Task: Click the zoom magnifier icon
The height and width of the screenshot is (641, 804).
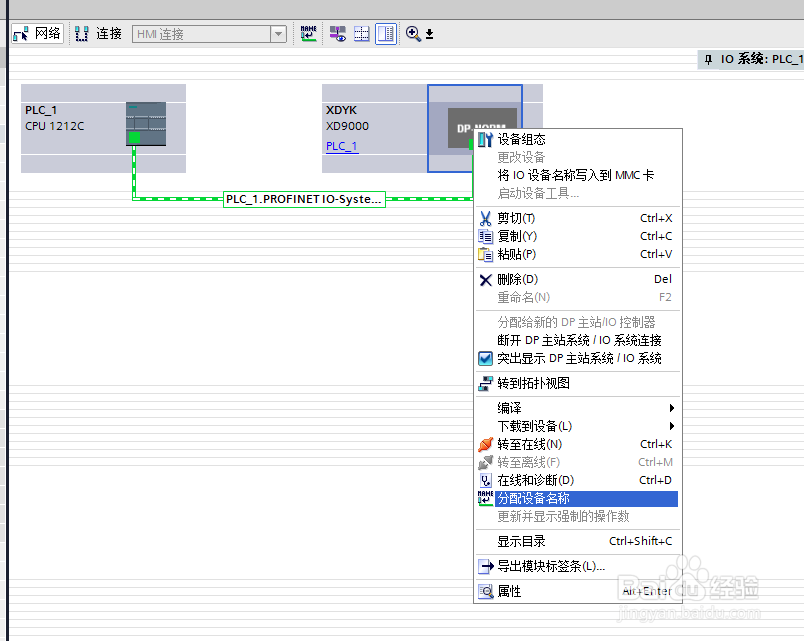Action: [413, 34]
